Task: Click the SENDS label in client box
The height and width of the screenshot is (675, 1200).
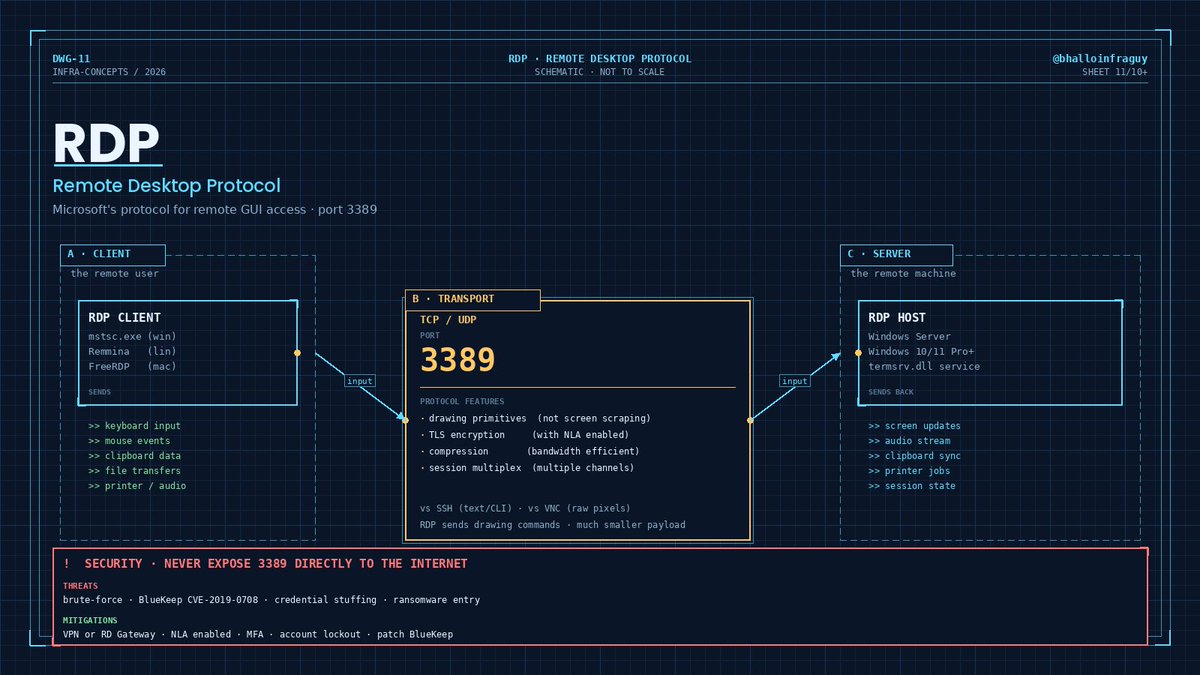Action: pos(100,392)
